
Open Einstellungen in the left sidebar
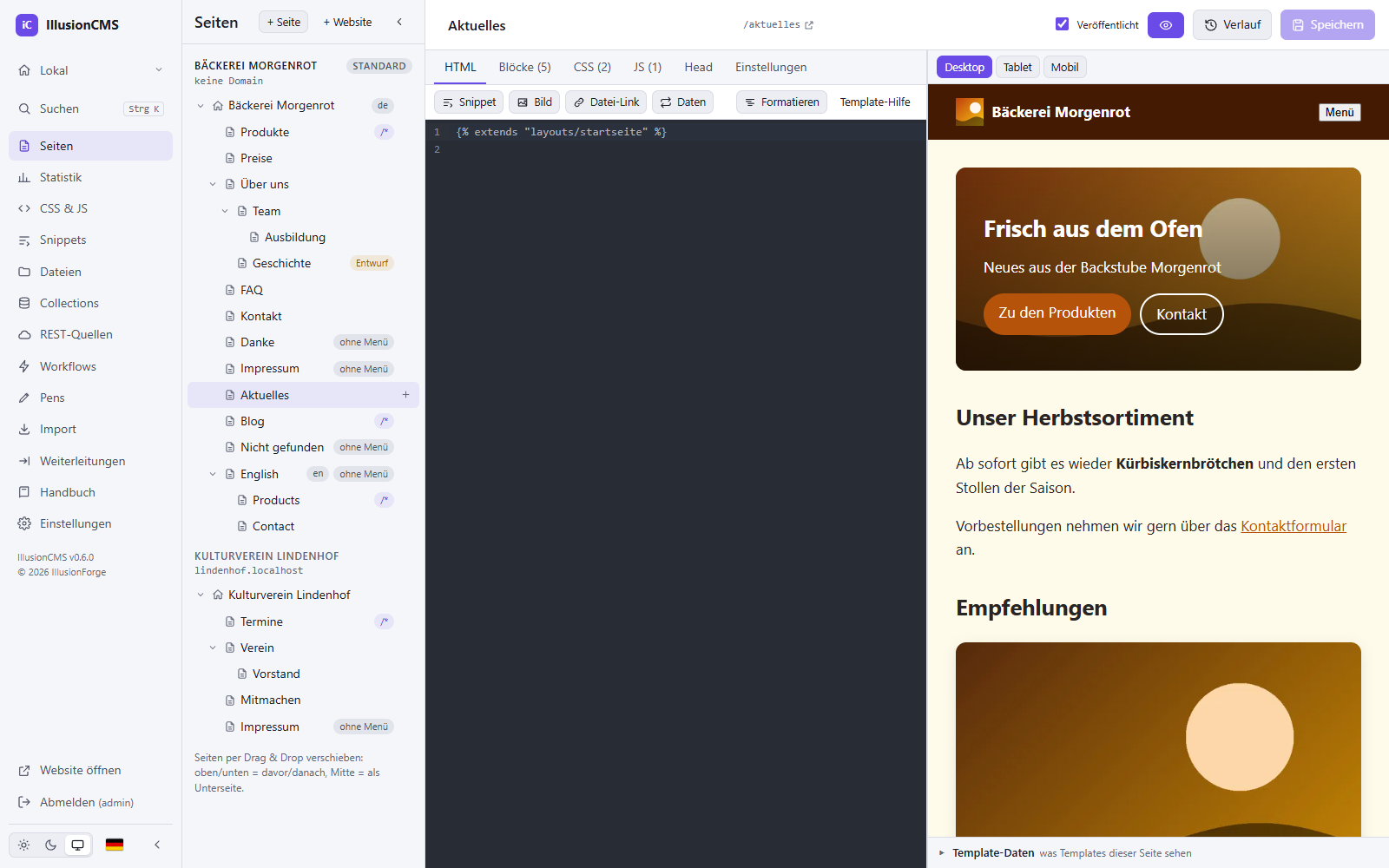[x=90, y=523]
